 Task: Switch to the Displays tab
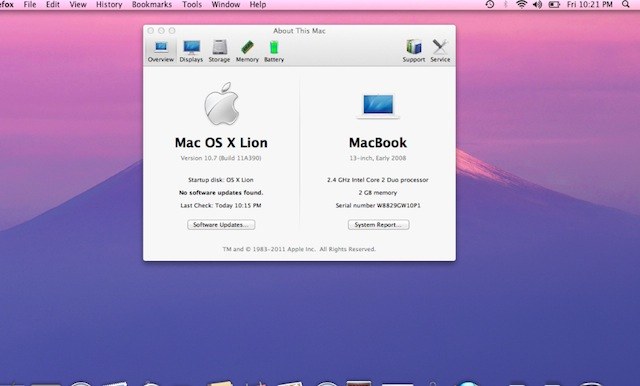tap(191, 51)
